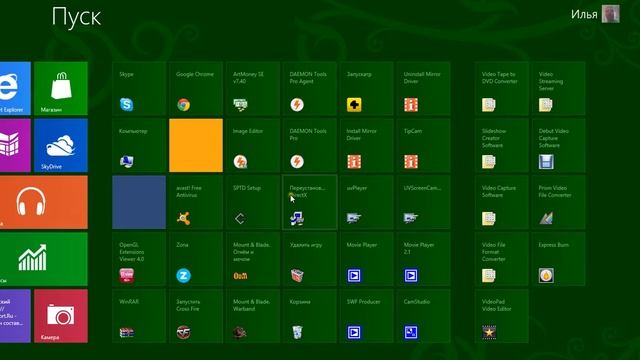
Task: Open Slideshow Creator Software tile
Action: point(502,145)
